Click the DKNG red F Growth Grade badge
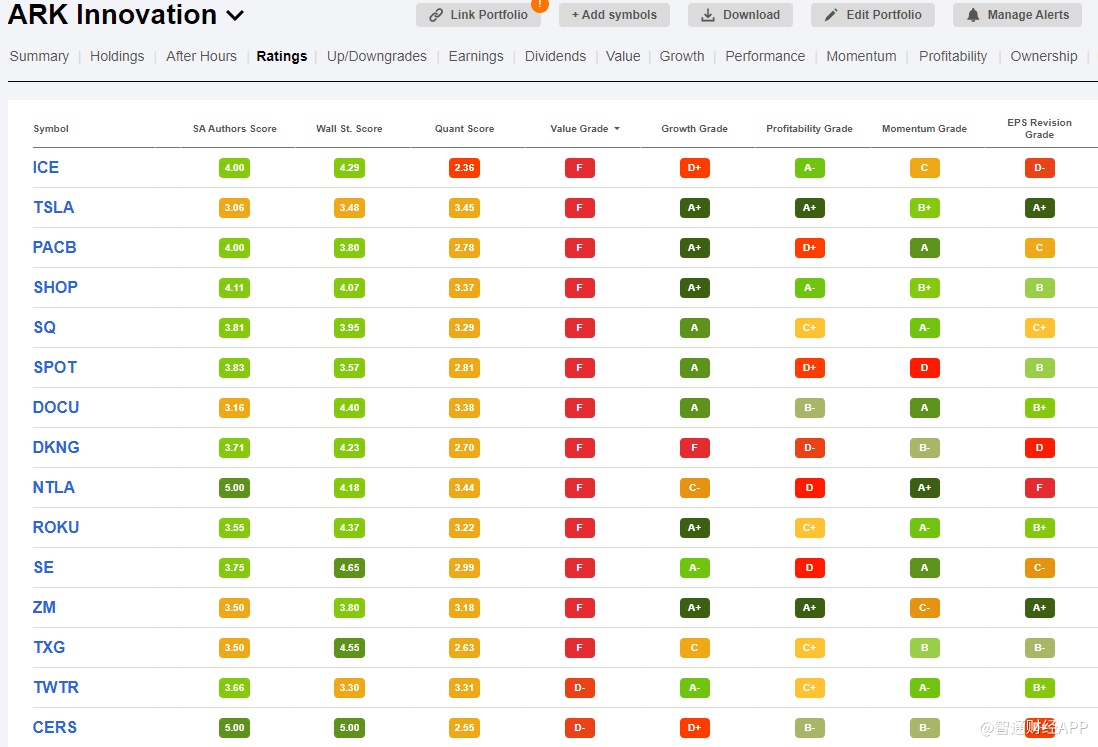 tap(694, 448)
